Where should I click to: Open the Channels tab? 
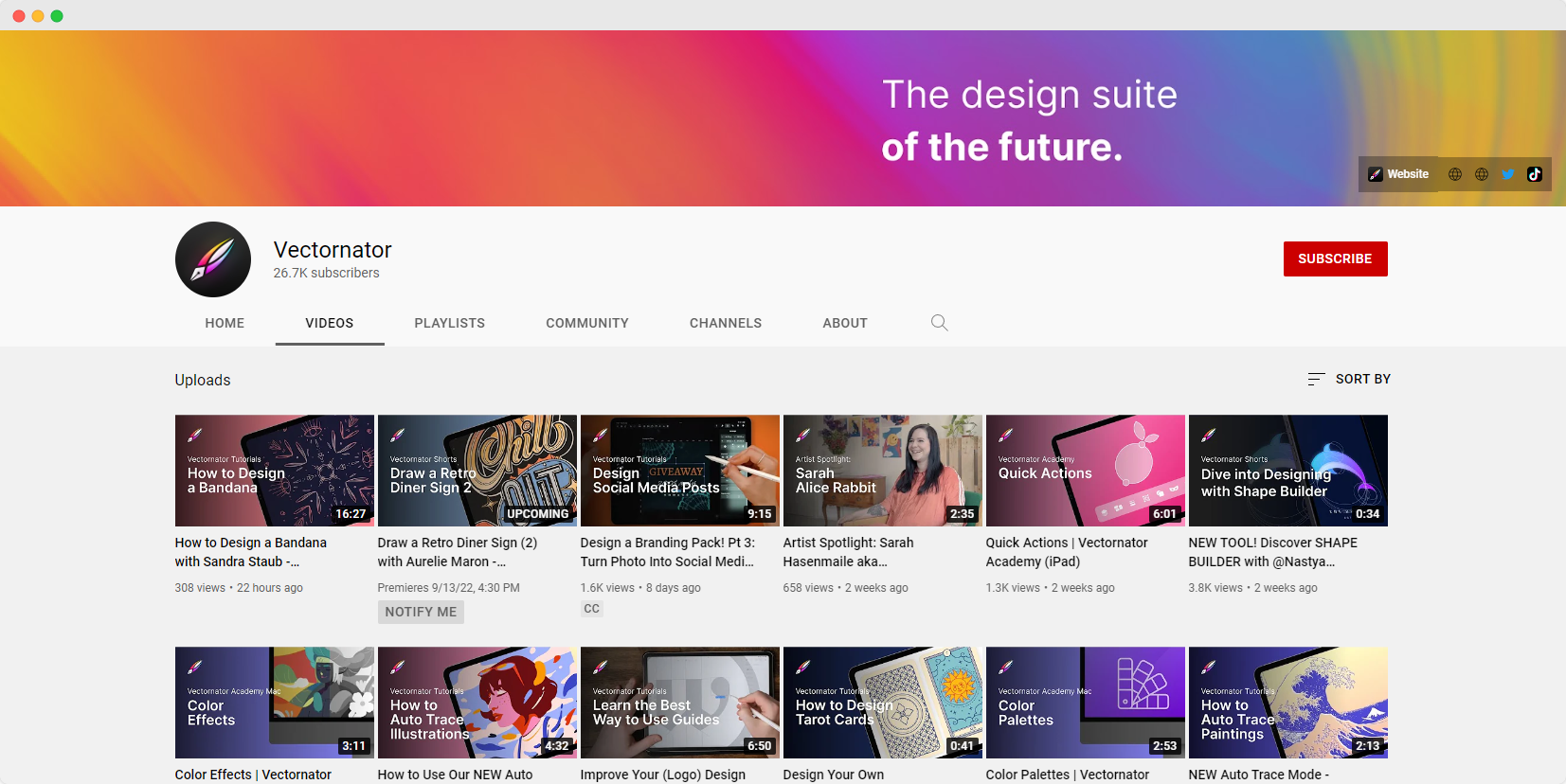pyautogui.click(x=726, y=323)
